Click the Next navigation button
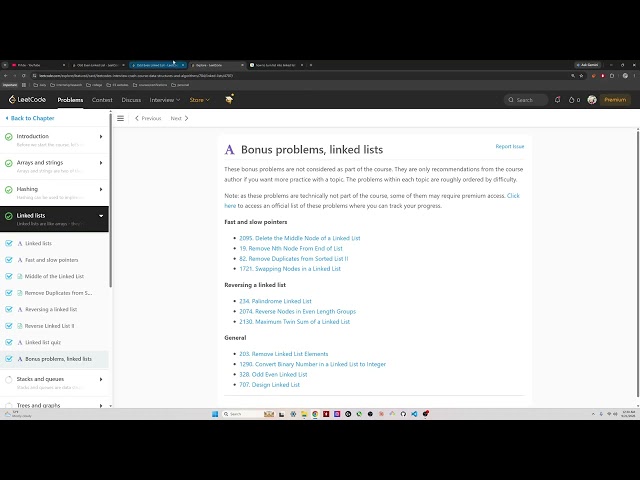Image resolution: width=640 pixels, height=480 pixels. 180,118
